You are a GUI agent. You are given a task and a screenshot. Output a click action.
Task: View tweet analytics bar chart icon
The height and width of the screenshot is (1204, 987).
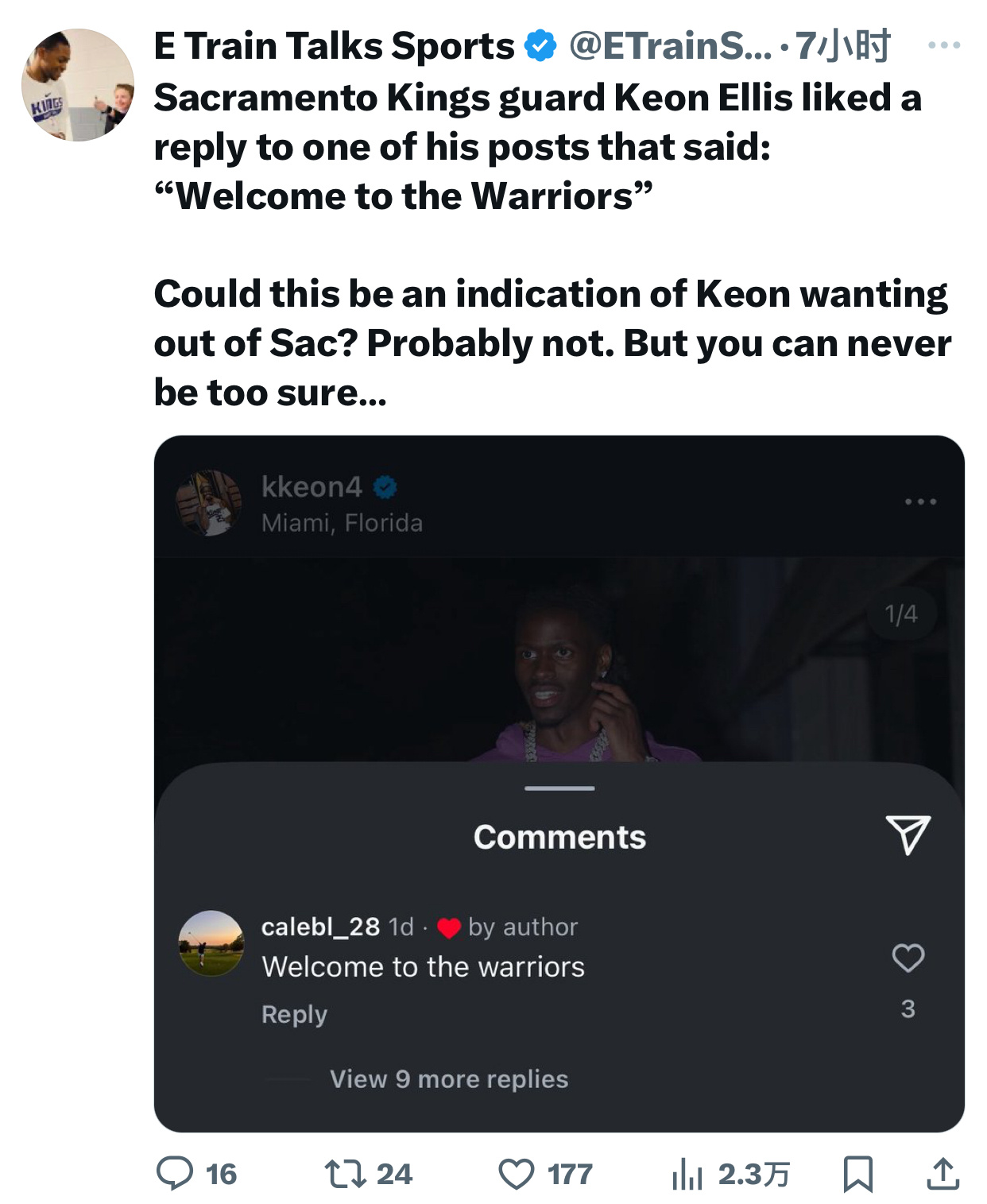pyautogui.click(x=687, y=1174)
